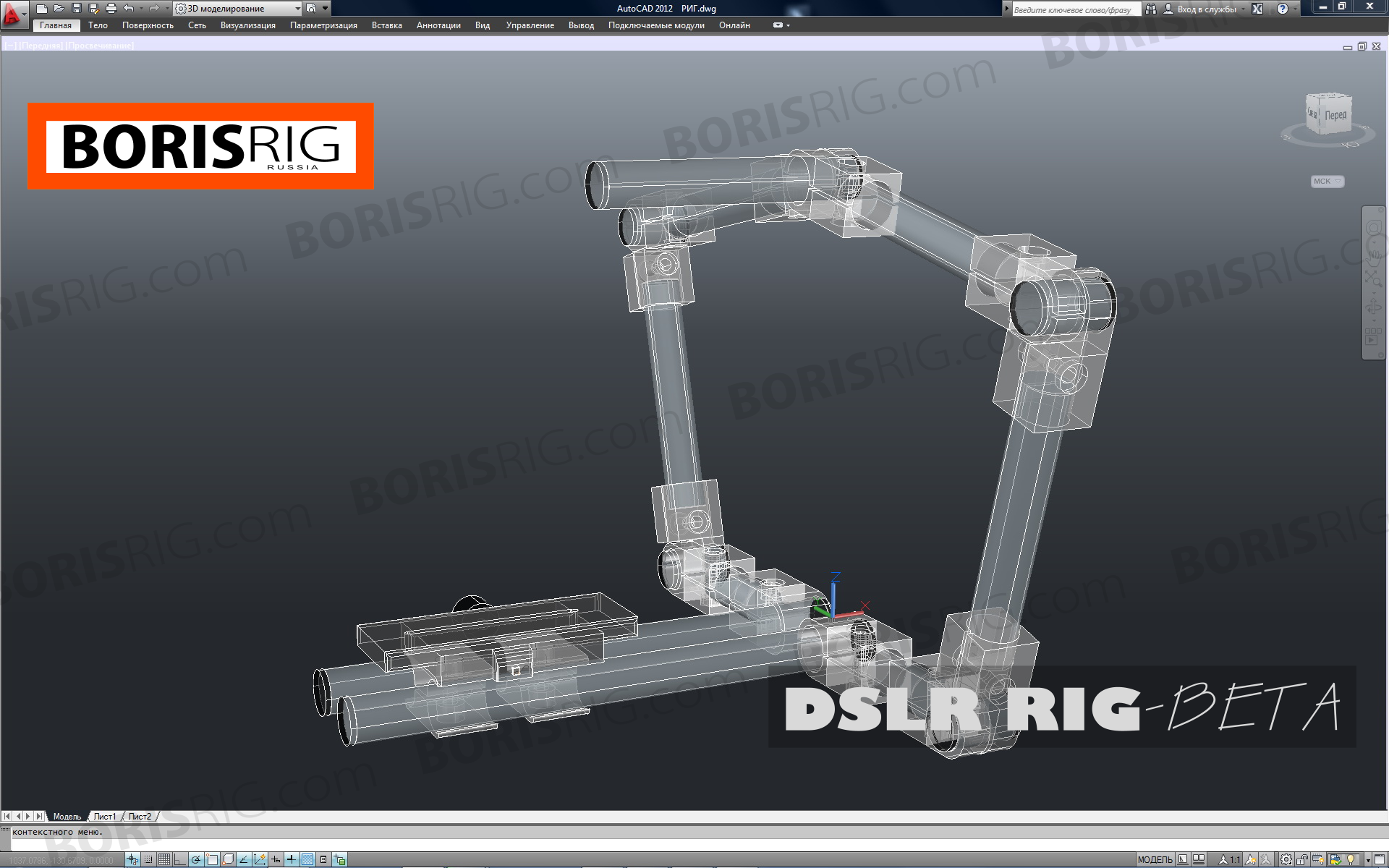
Task: Toggle Dynamic UCS in status bar
Action: pyautogui.click(x=260, y=859)
